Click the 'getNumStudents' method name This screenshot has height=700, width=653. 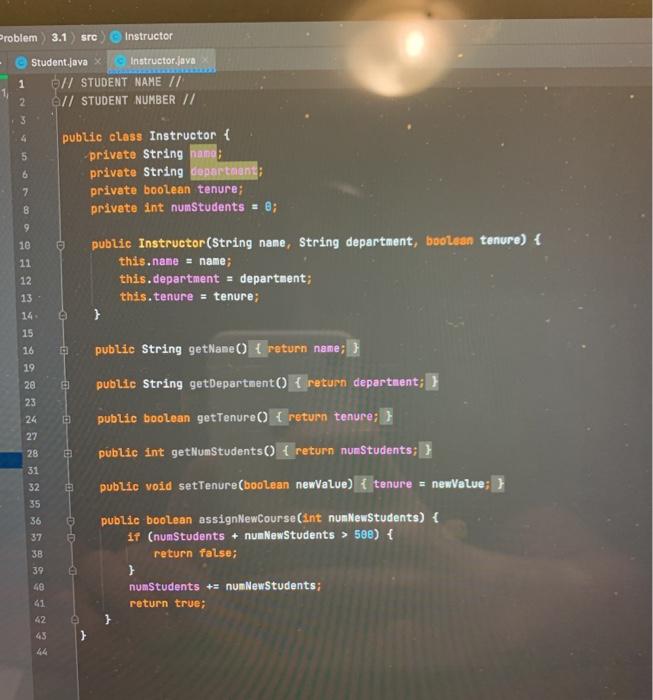(x=217, y=452)
